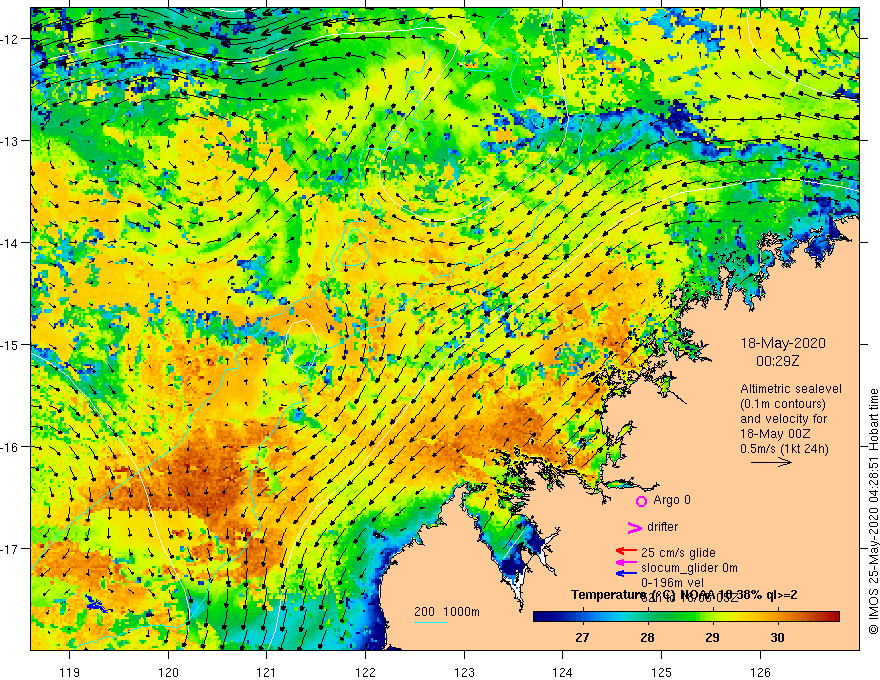Click the color bar tick label 27
This screenshot has width=880, height=680.
click(x=582, y=637)
